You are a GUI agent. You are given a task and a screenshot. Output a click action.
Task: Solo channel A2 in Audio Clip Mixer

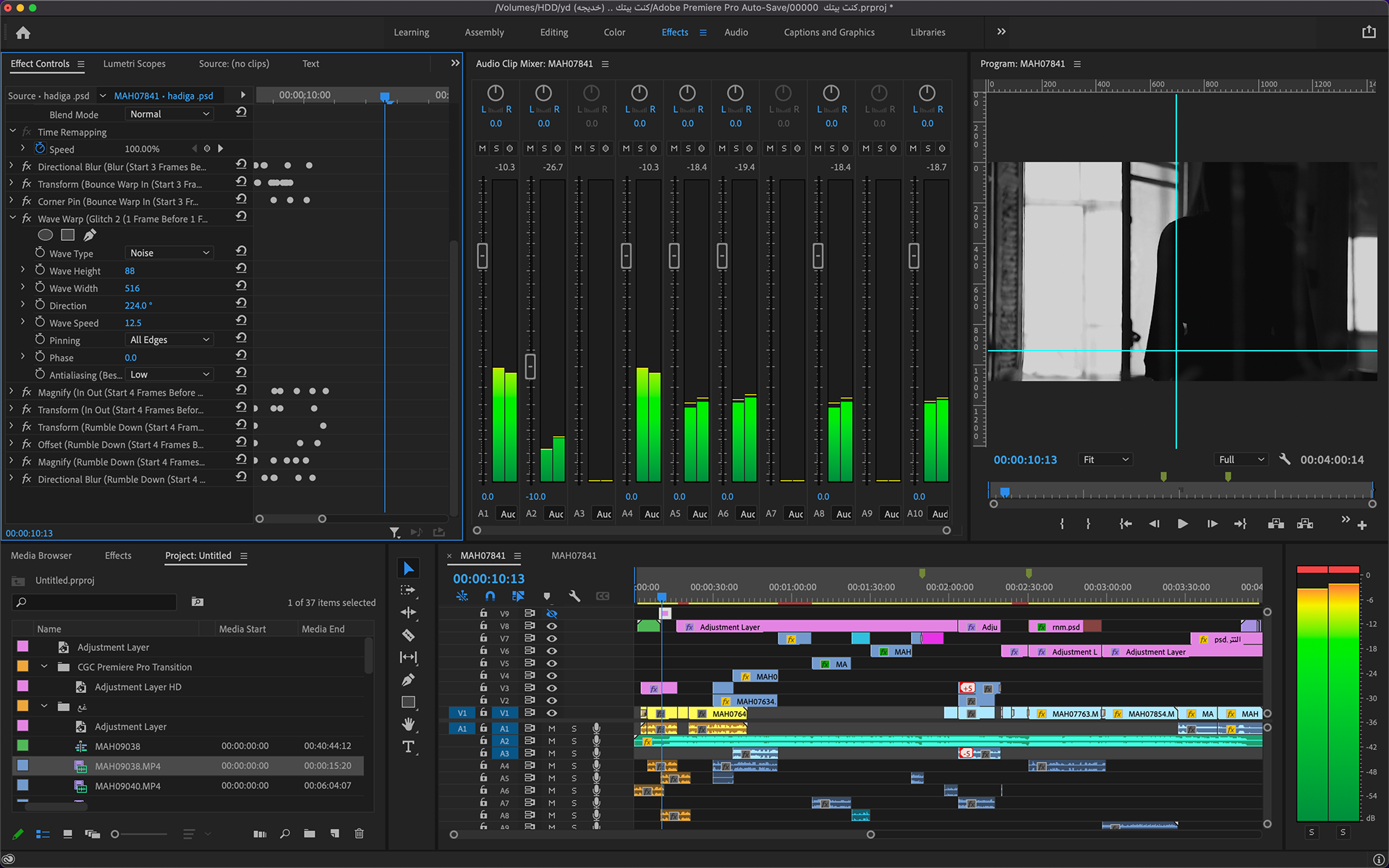[544, 148]
